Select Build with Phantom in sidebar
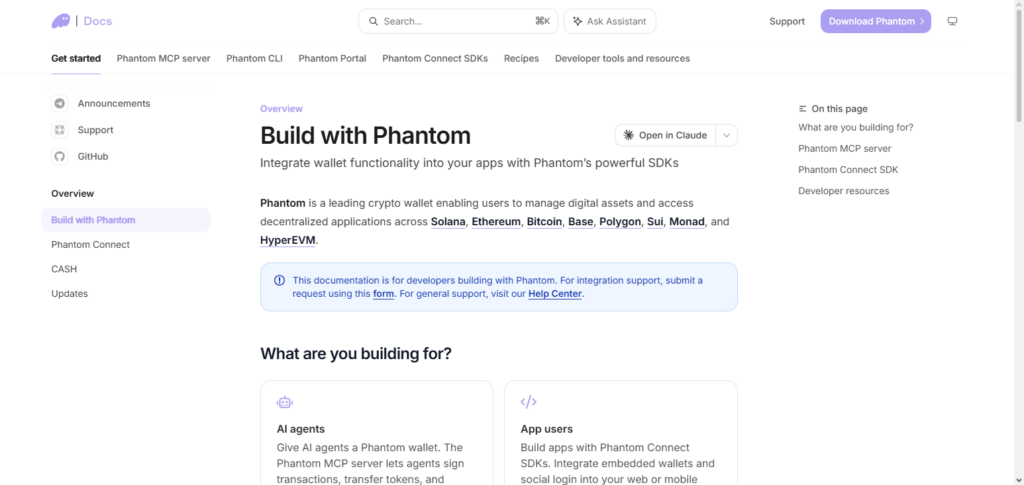 point(126,220)
